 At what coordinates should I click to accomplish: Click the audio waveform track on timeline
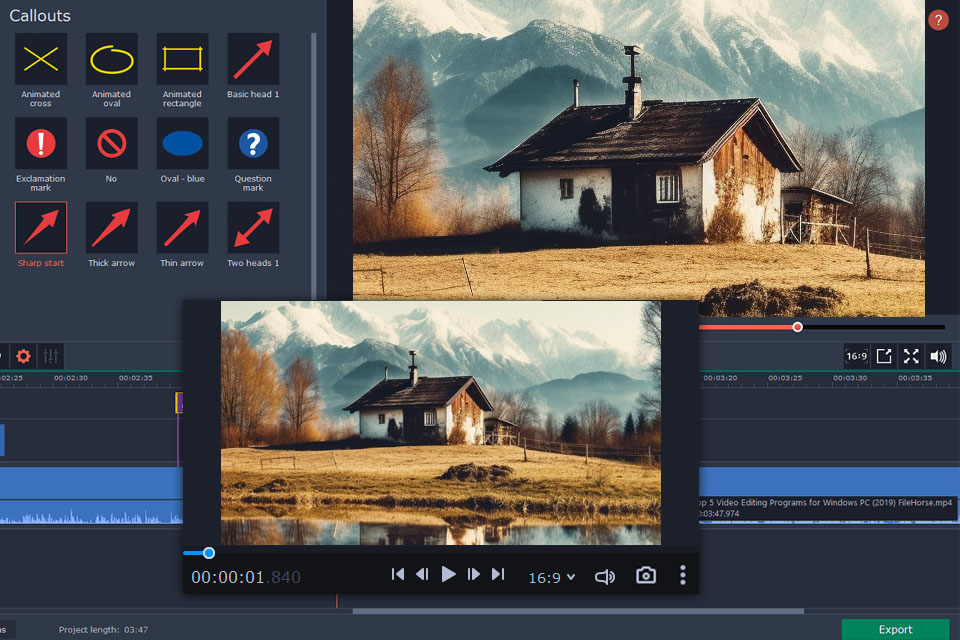pos(91,512)
